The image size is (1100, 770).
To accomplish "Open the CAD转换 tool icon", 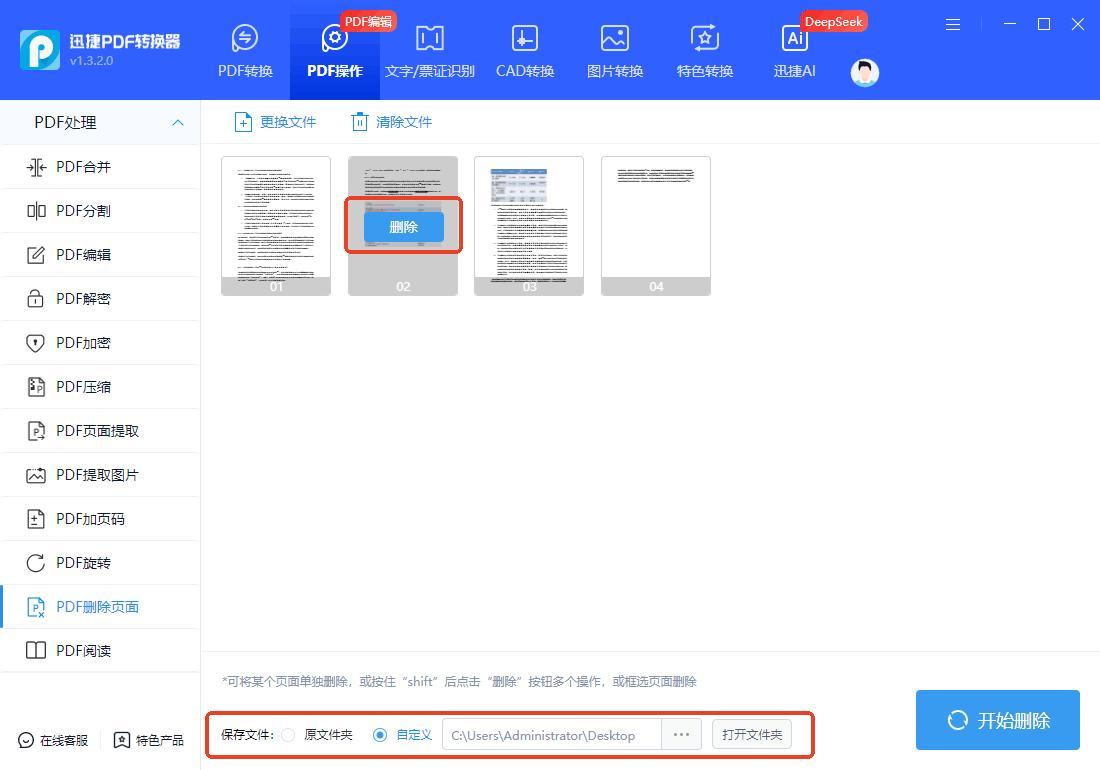I will click(x=524, y=39).
